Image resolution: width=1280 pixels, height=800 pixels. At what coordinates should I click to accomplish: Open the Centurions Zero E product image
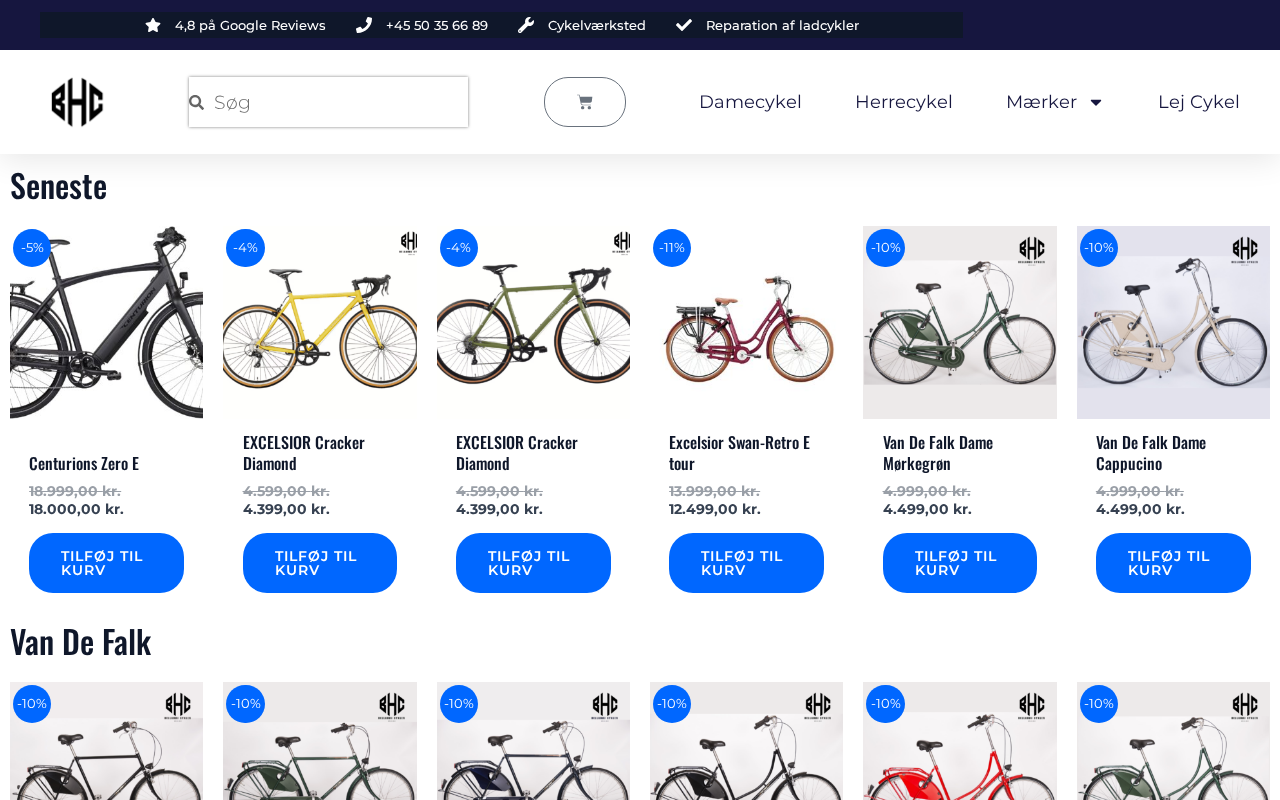coord(106,322)
